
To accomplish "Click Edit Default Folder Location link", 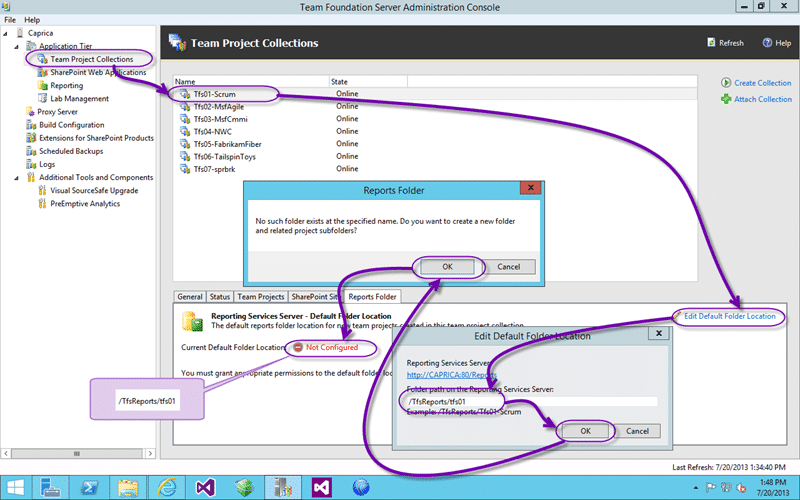I will tap(730, 316).
